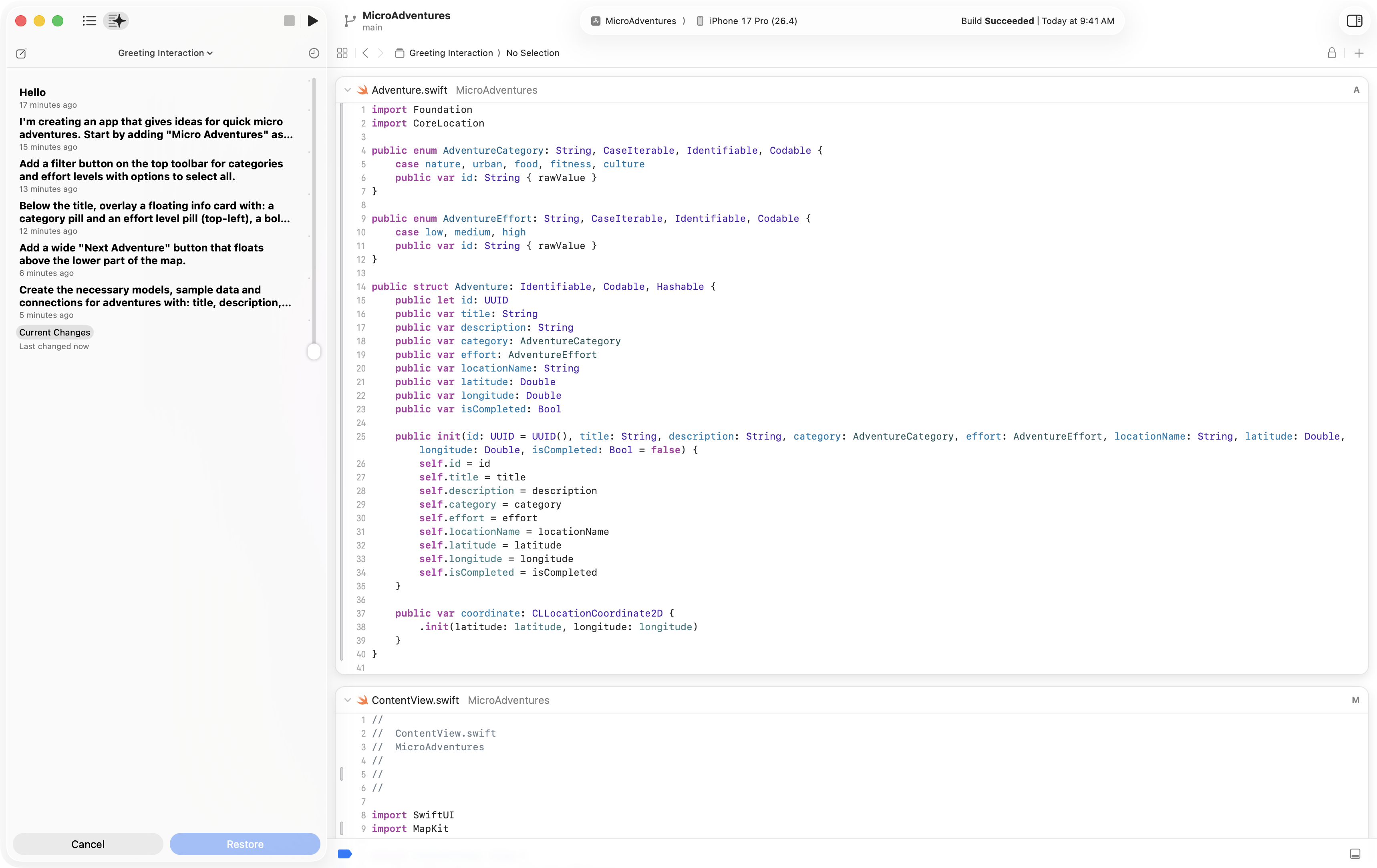1377x868 pixels.
Task: Click line number 14 in Adventure.swift gutter
Action: [361, 287]
